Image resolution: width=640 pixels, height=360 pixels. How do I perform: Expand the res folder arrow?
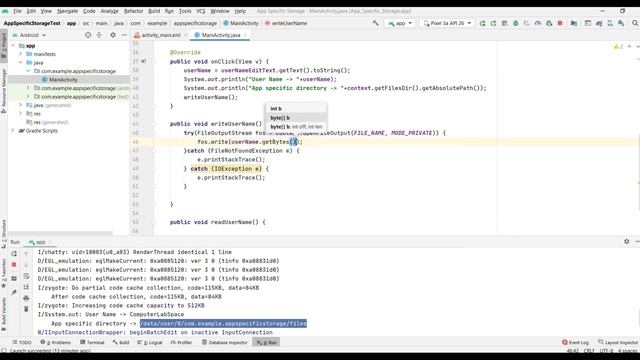[20, 113]
